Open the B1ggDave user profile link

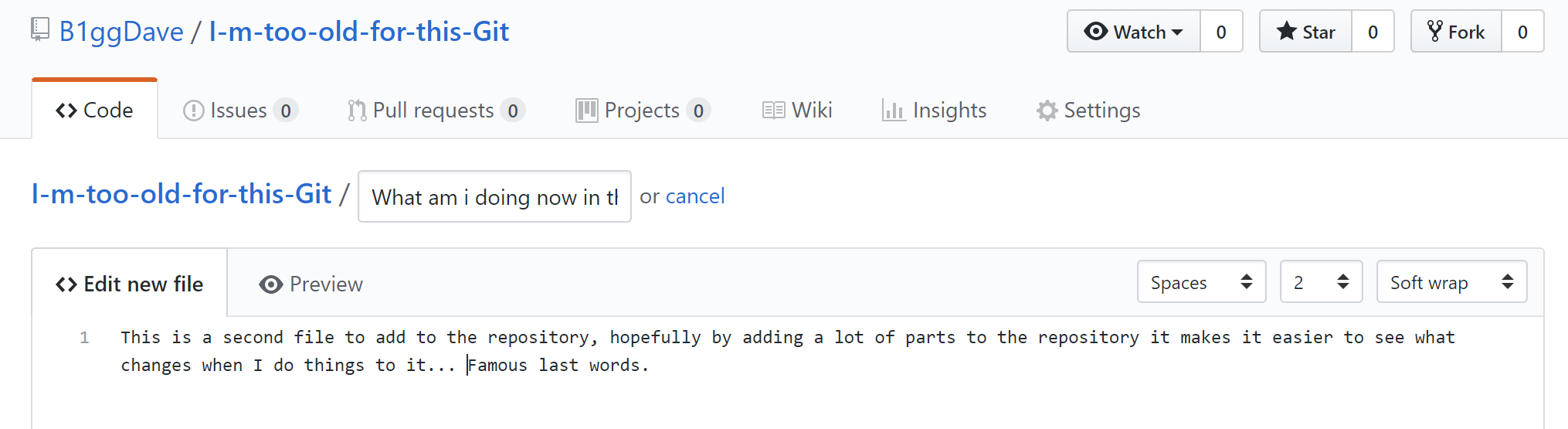coord(121,32)
